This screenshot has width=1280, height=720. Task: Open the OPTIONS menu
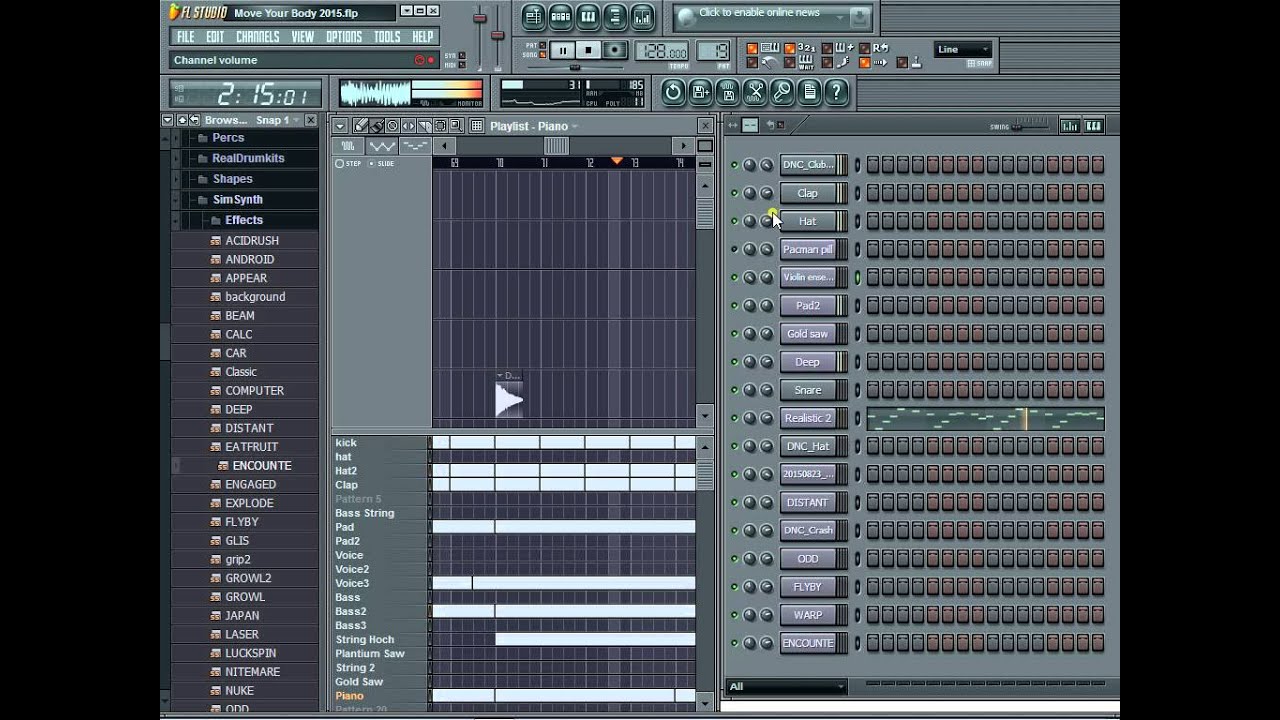(x=344, y=37)
